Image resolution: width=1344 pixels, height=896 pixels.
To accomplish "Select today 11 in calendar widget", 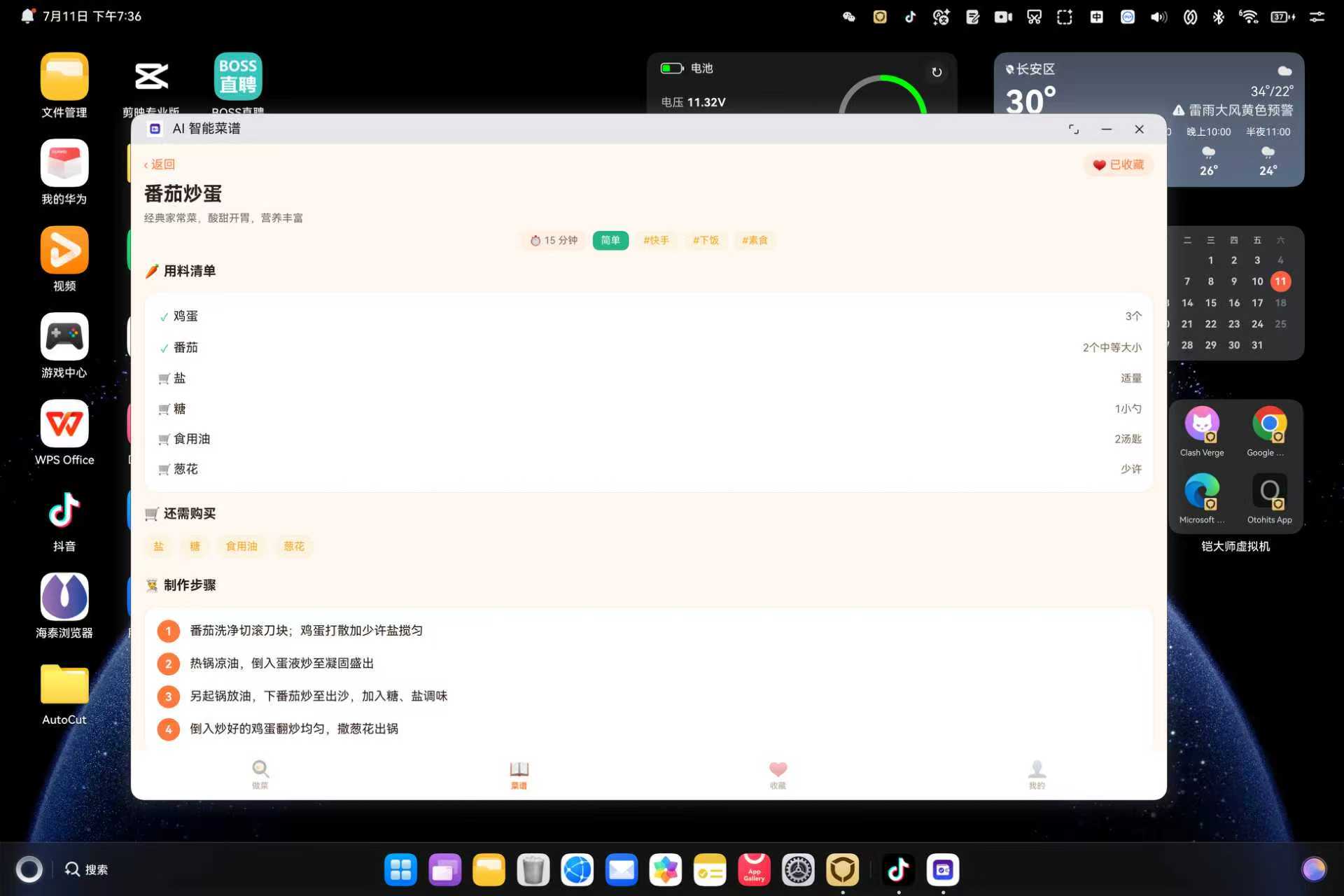I will pyautogui.click(x=1280, y=281).
